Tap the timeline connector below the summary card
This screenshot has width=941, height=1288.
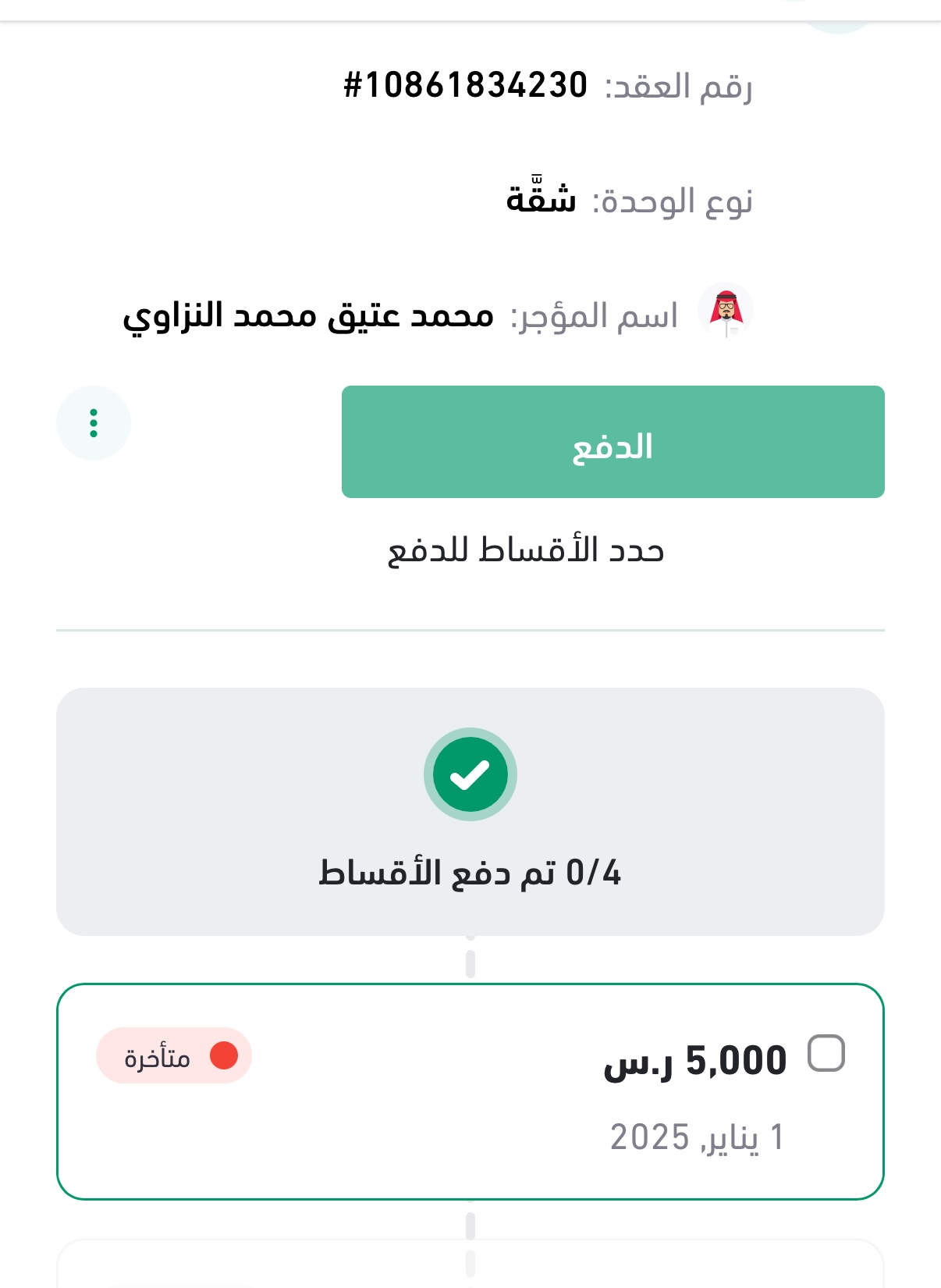[x=470, y=960]
